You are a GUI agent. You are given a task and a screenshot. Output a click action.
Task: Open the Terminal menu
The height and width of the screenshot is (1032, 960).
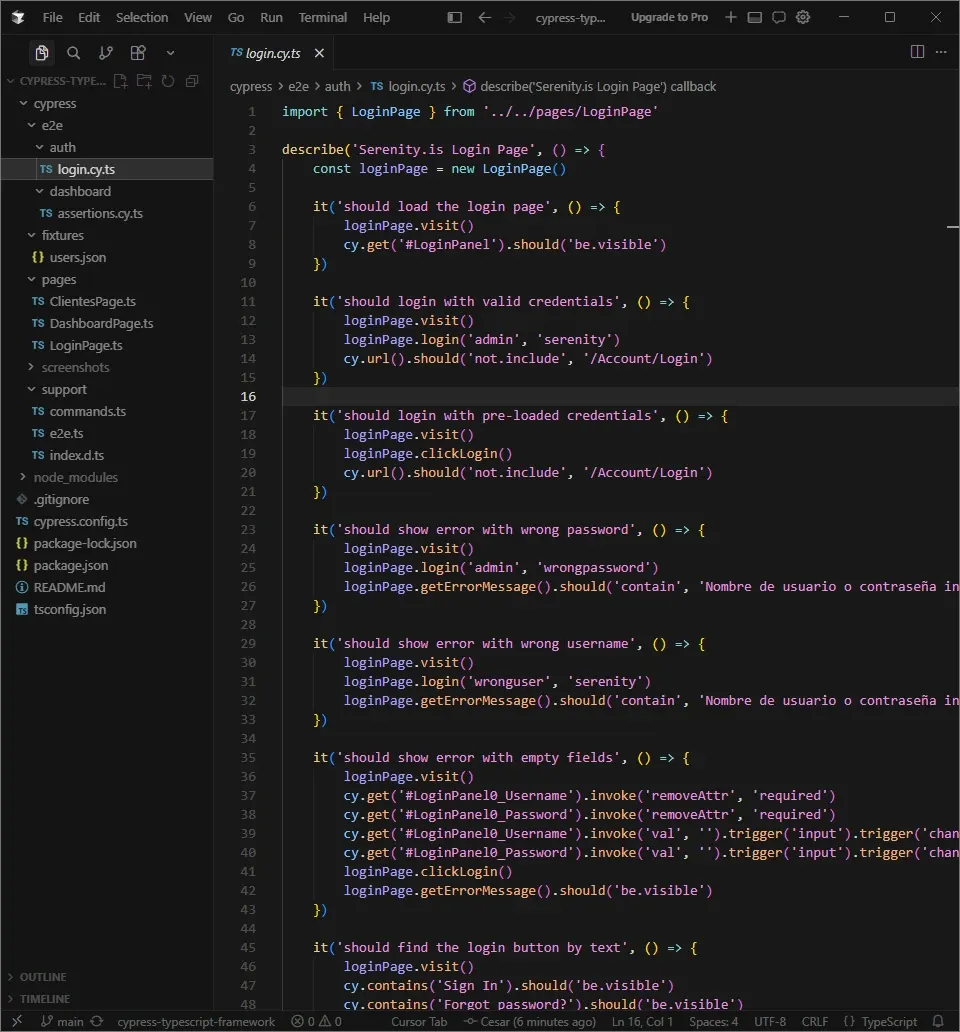coord(322,17)
